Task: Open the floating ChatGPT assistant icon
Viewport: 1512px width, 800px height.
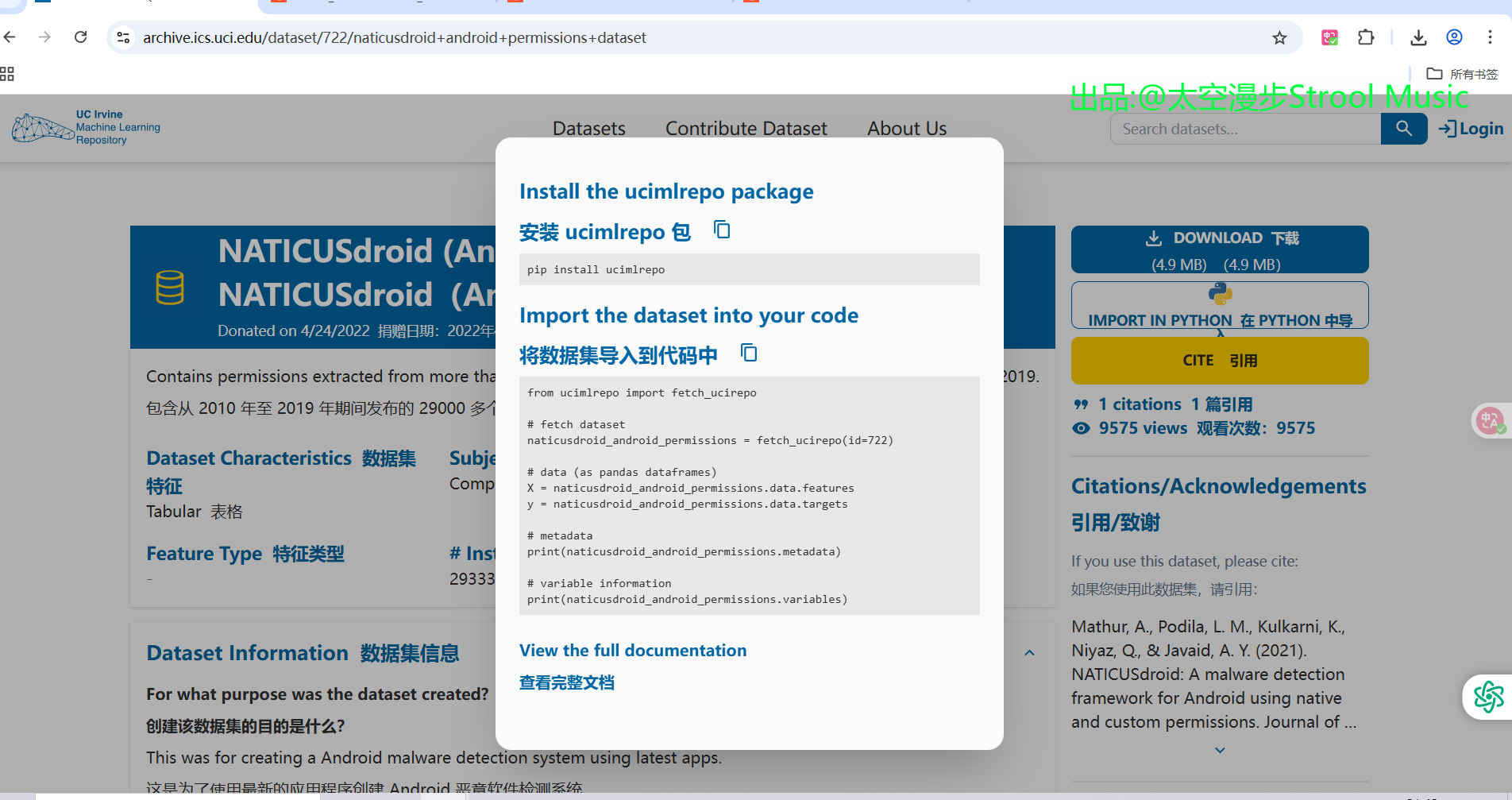Action: pos(1488,697)
